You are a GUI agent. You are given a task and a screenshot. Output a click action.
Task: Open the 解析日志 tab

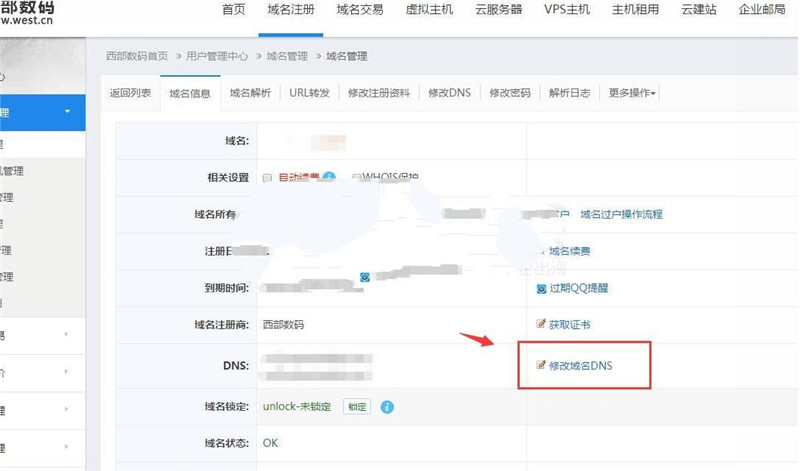coord(569,93)
